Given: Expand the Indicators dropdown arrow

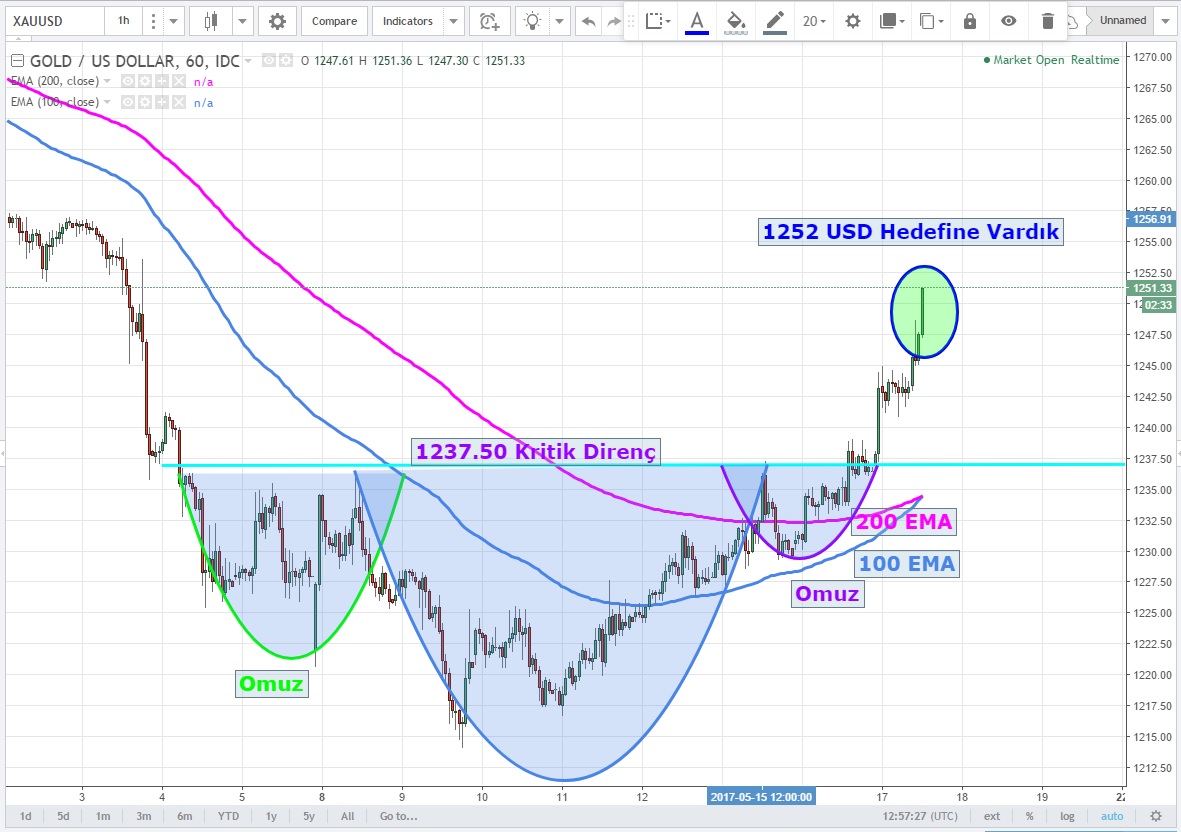Looking at the screenshot, I should [453, 21].
